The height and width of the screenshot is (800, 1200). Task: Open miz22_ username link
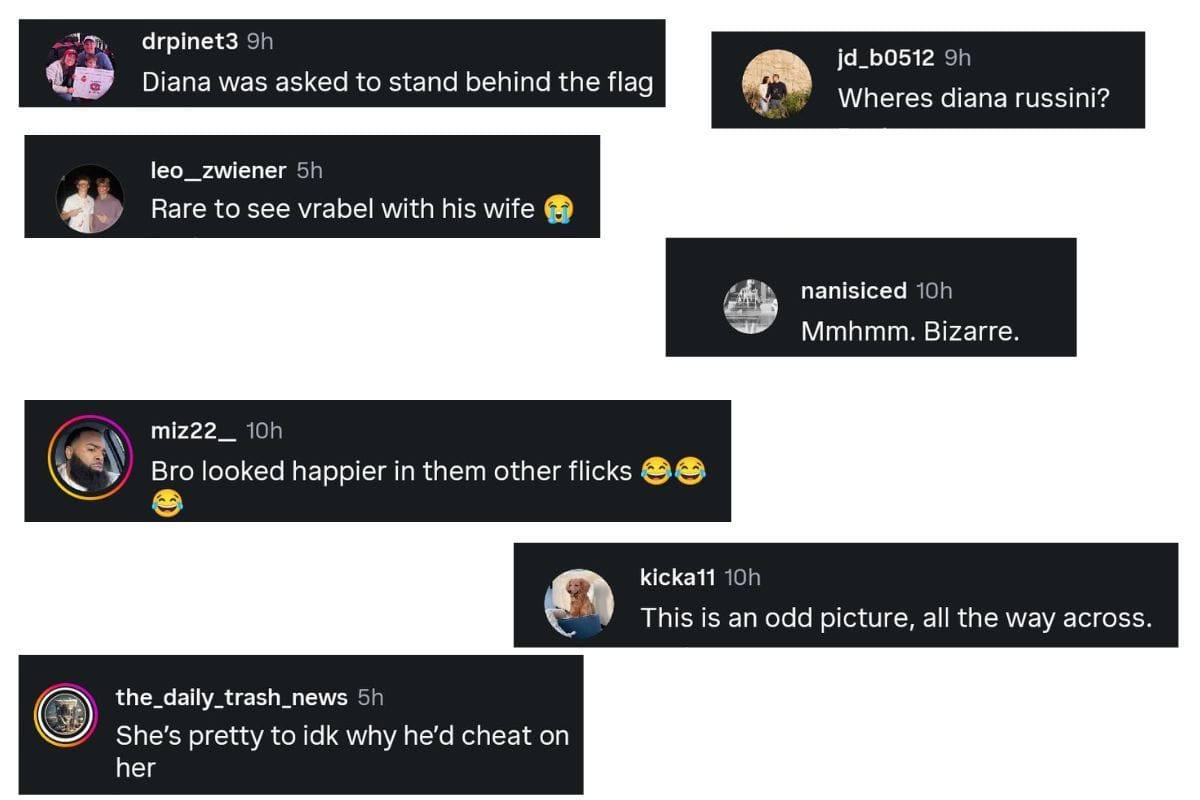(193, 431)
